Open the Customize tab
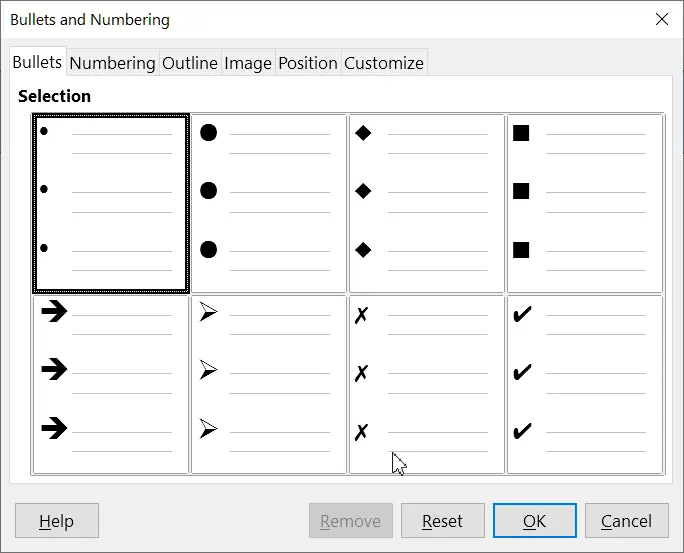This screenshot has height=553, width=684. pyautogui.click(x=384, y=63)
